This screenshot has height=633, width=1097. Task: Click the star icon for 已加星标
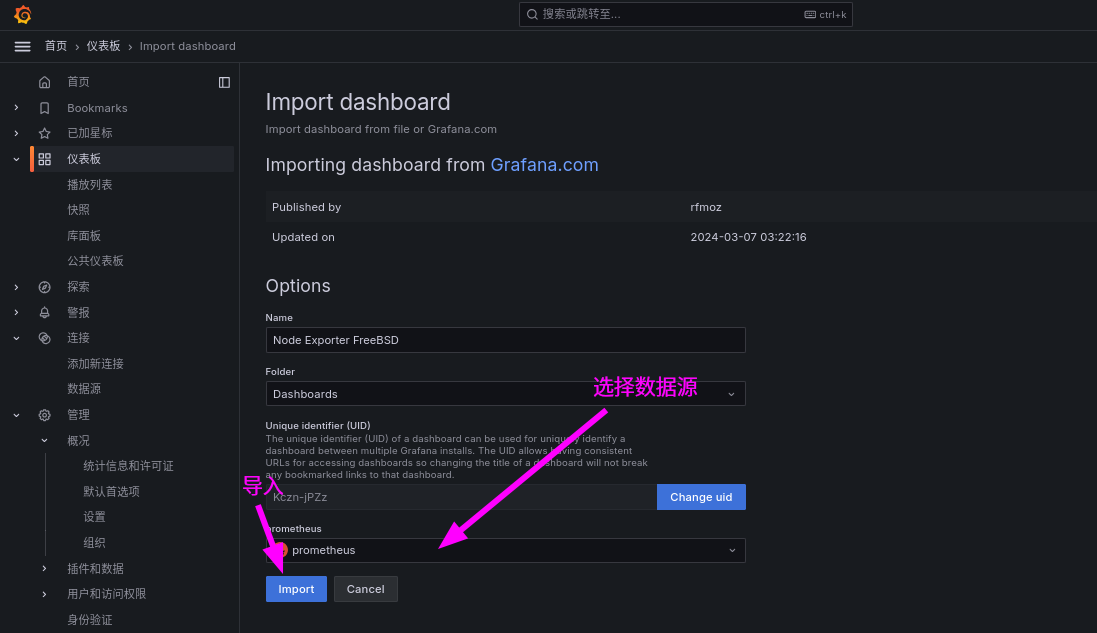point(45,133)
